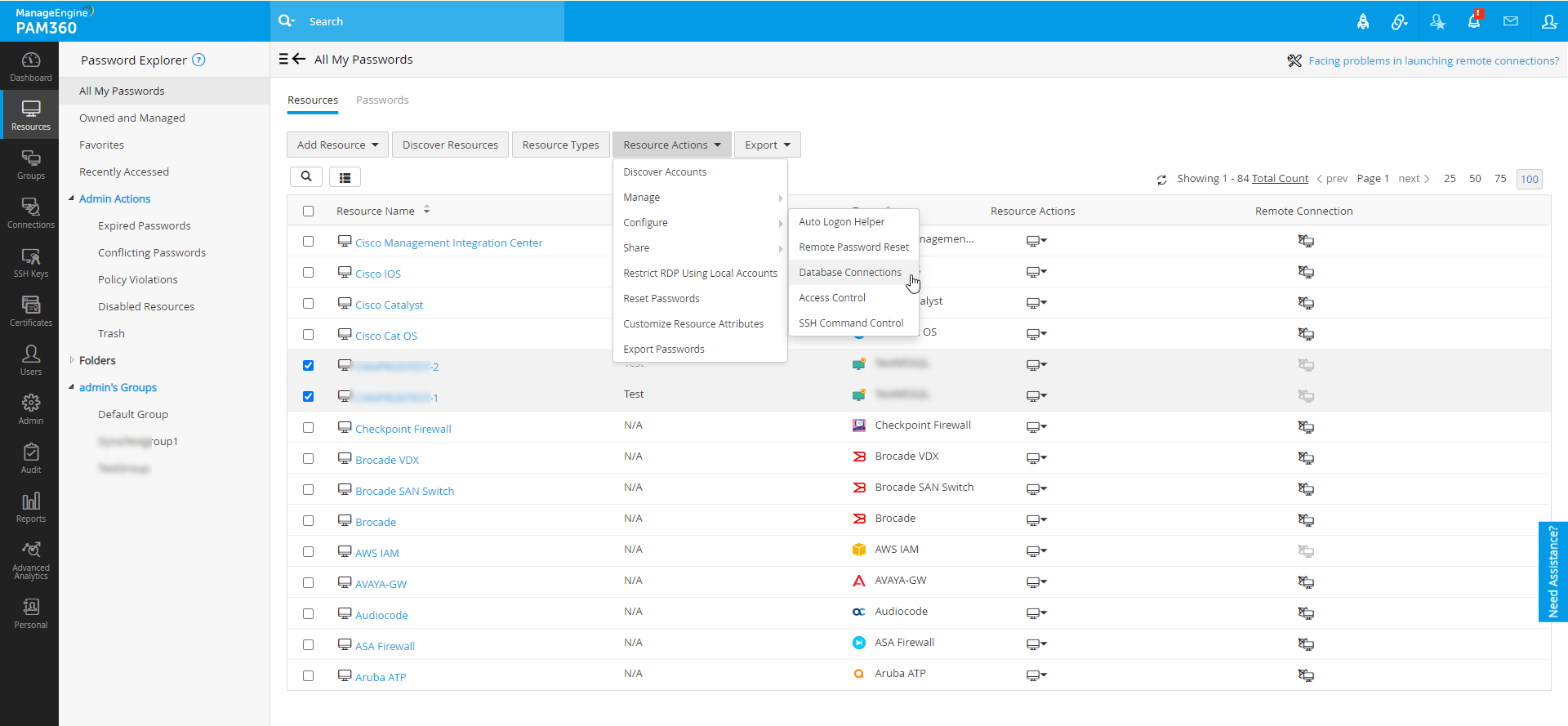Screen dimensions: 1568x726
Task: Open the Audit sidebar icon
Action: (30, 458)
